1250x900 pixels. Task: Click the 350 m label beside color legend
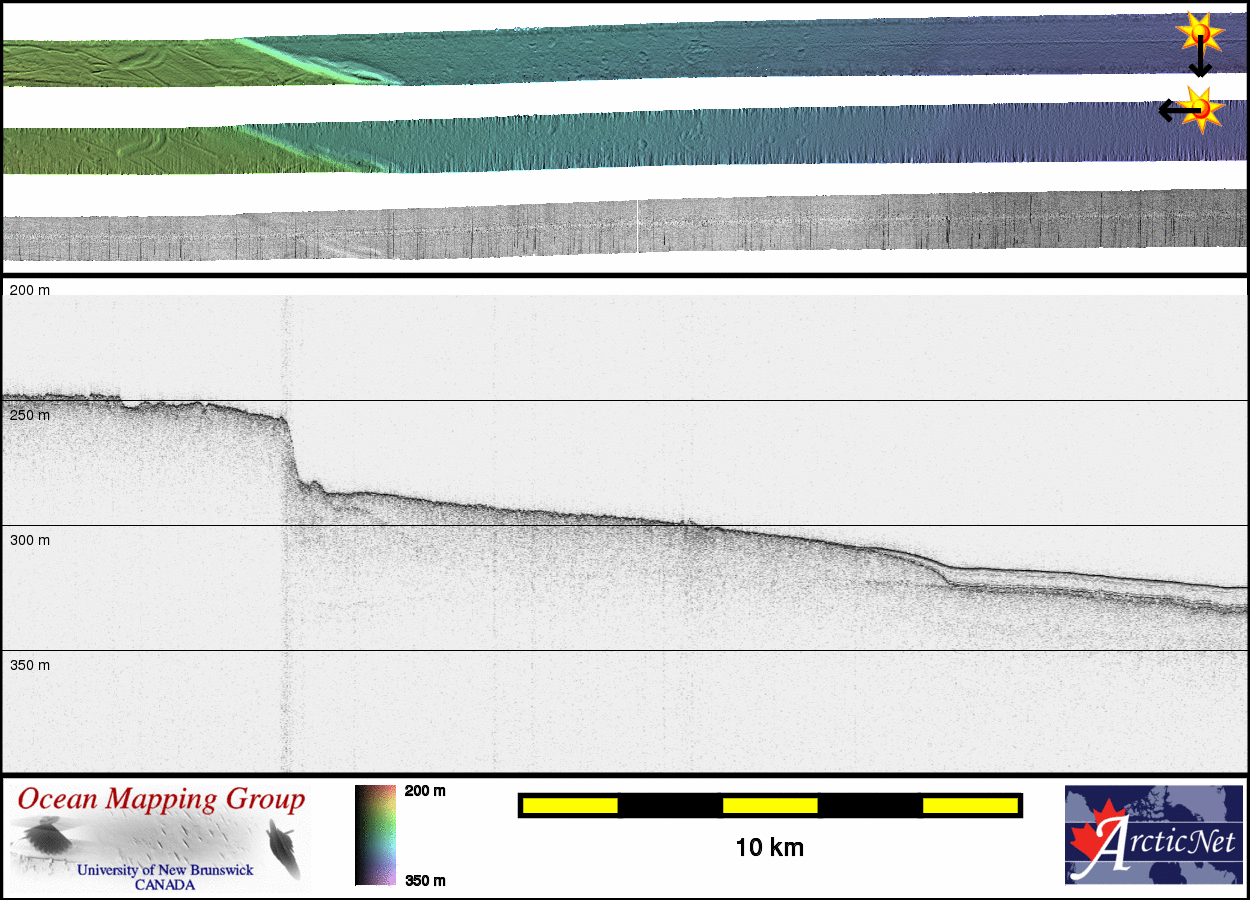[x=424, y=880]
